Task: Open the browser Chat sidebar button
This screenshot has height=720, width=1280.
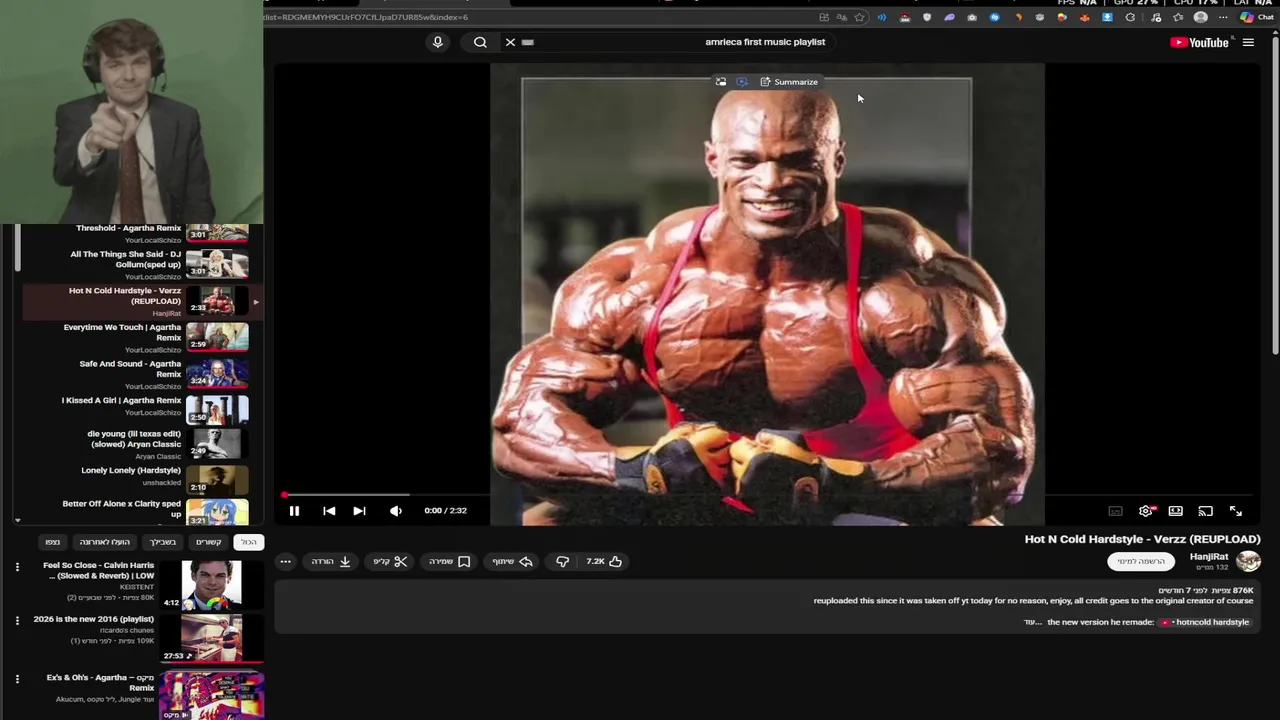Action: pyautogui.click(x=1256, y=17)
